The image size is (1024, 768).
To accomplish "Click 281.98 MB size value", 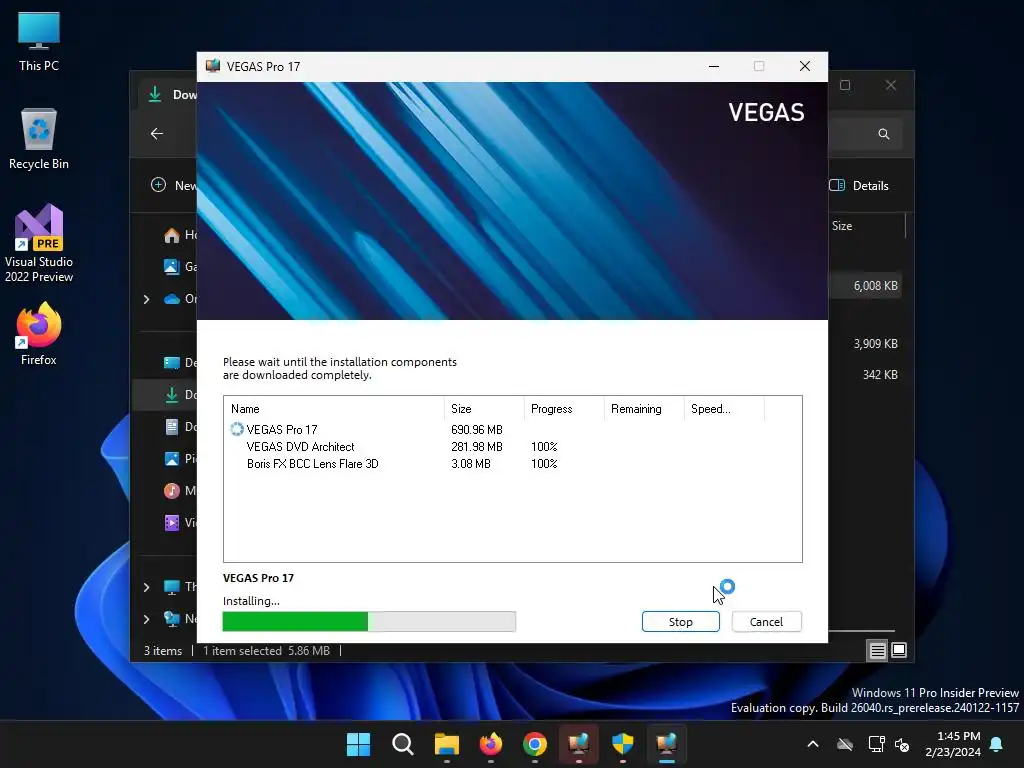I will 477,447.
